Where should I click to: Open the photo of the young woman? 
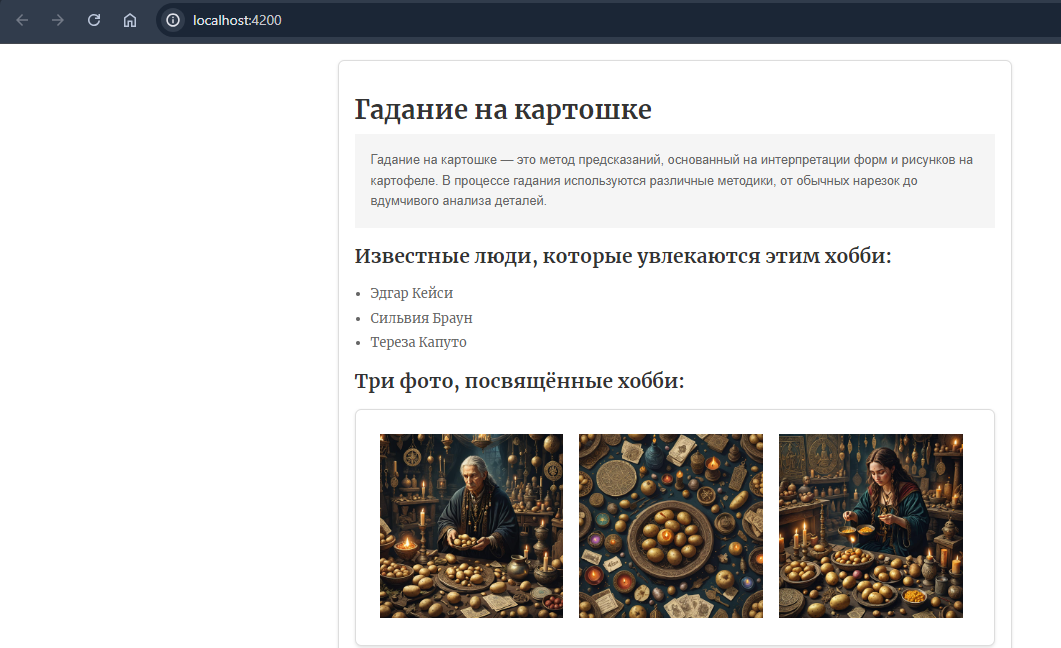coord(870,525)
